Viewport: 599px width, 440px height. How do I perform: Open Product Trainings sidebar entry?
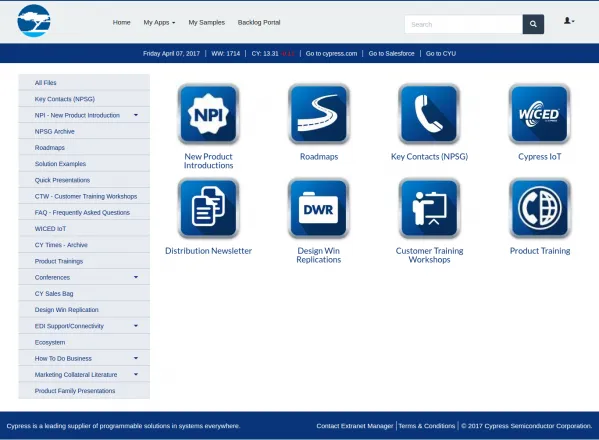[84, 261]
